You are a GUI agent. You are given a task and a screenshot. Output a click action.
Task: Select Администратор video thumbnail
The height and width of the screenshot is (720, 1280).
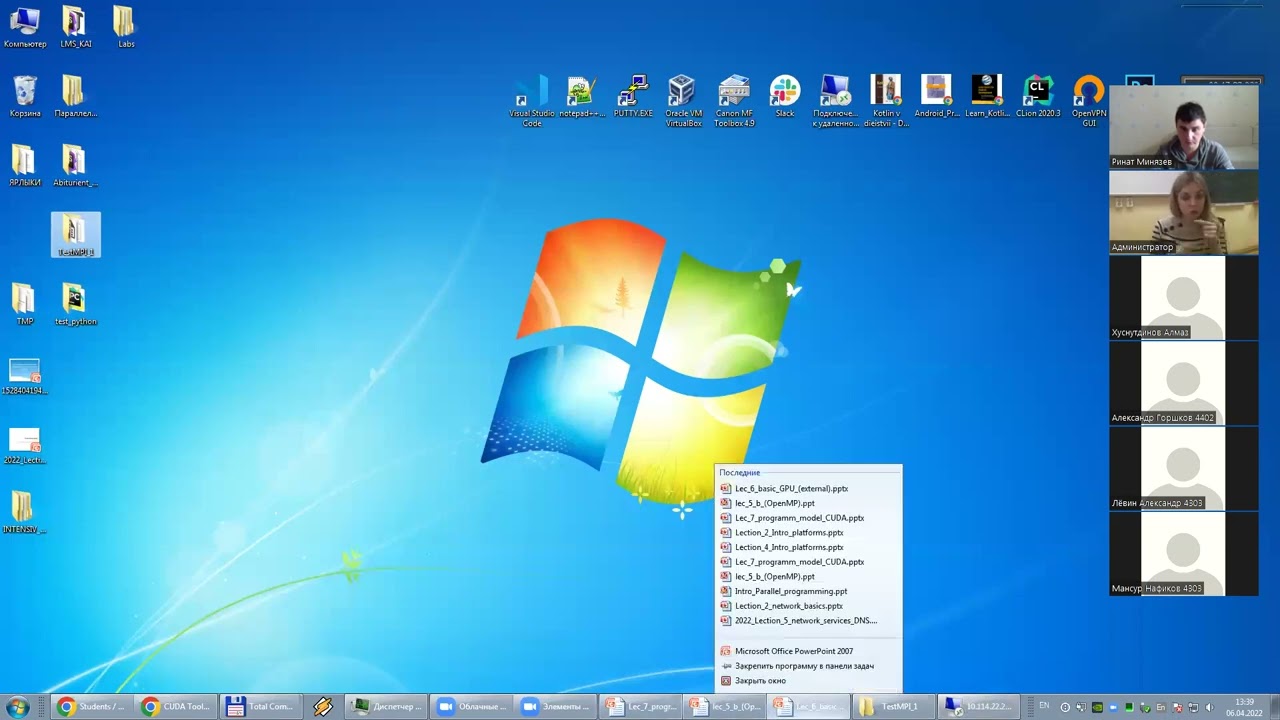[x=1184, y=212]
